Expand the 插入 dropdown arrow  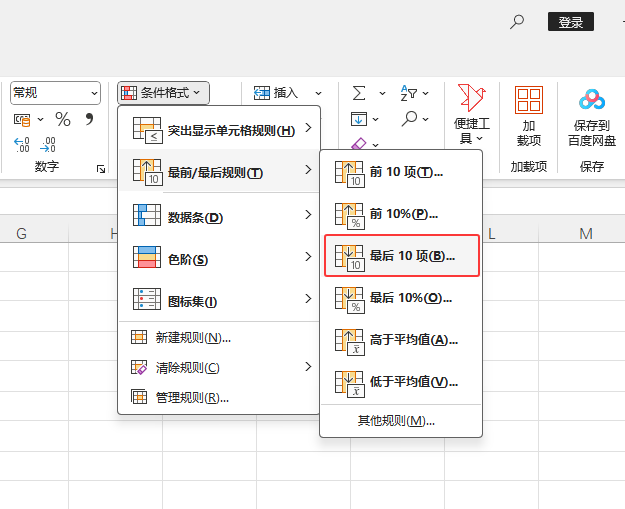coord(318,93)
